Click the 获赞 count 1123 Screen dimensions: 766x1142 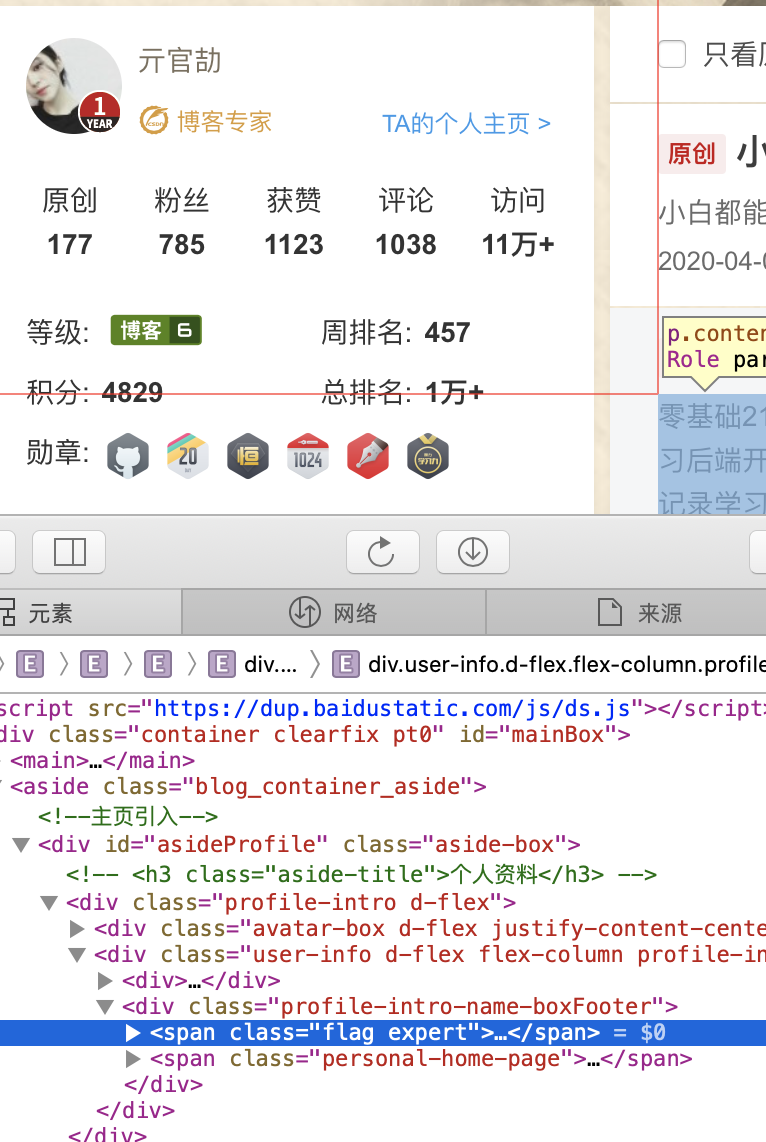point(293,245)
